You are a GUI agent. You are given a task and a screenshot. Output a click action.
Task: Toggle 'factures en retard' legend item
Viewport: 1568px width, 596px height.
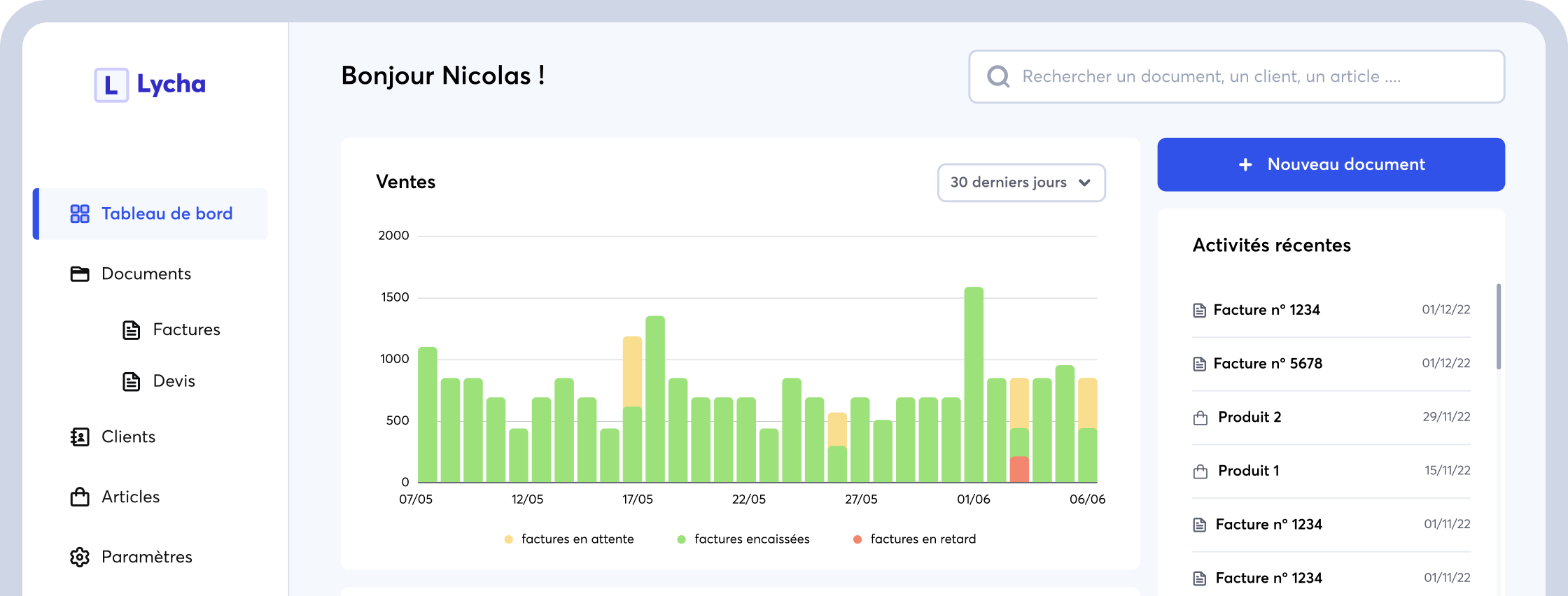coord(914,539)
